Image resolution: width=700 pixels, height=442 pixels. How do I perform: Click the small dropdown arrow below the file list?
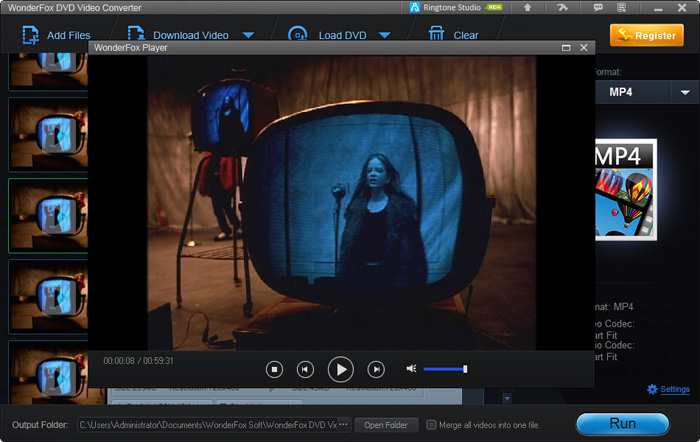click(507, 398)
